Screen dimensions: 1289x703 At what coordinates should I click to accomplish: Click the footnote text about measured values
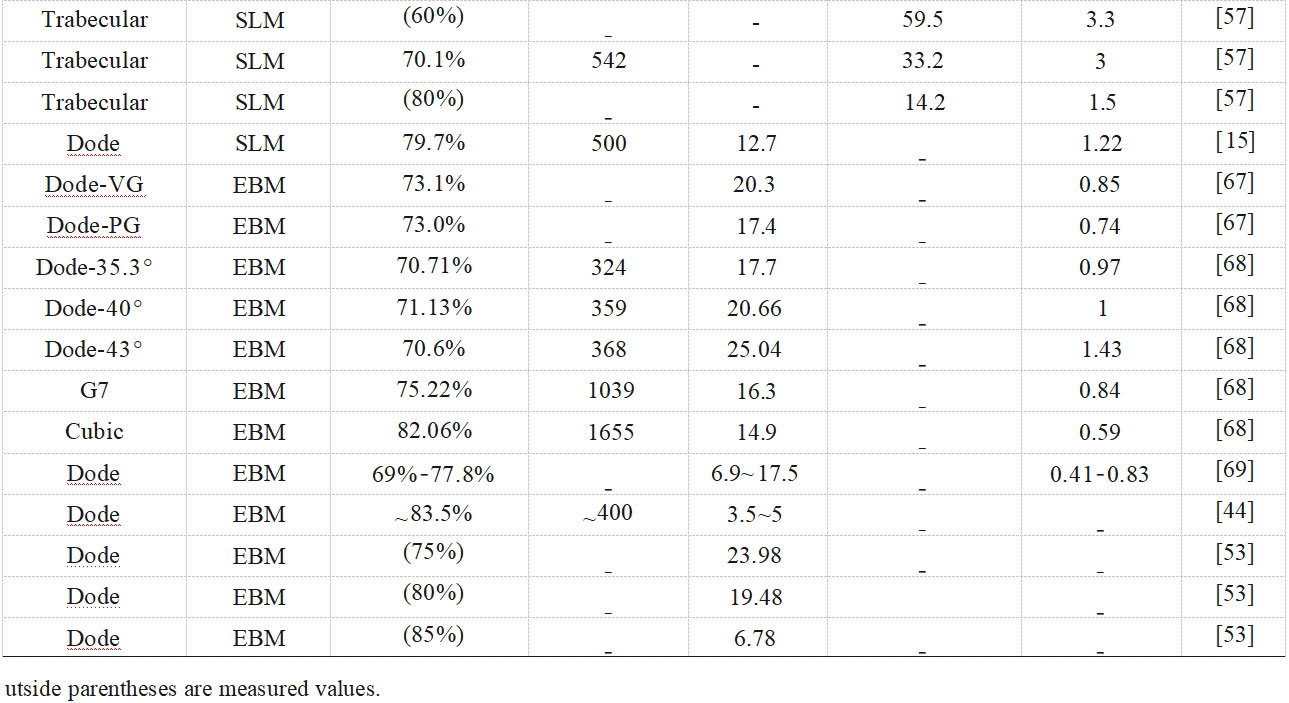192,689
